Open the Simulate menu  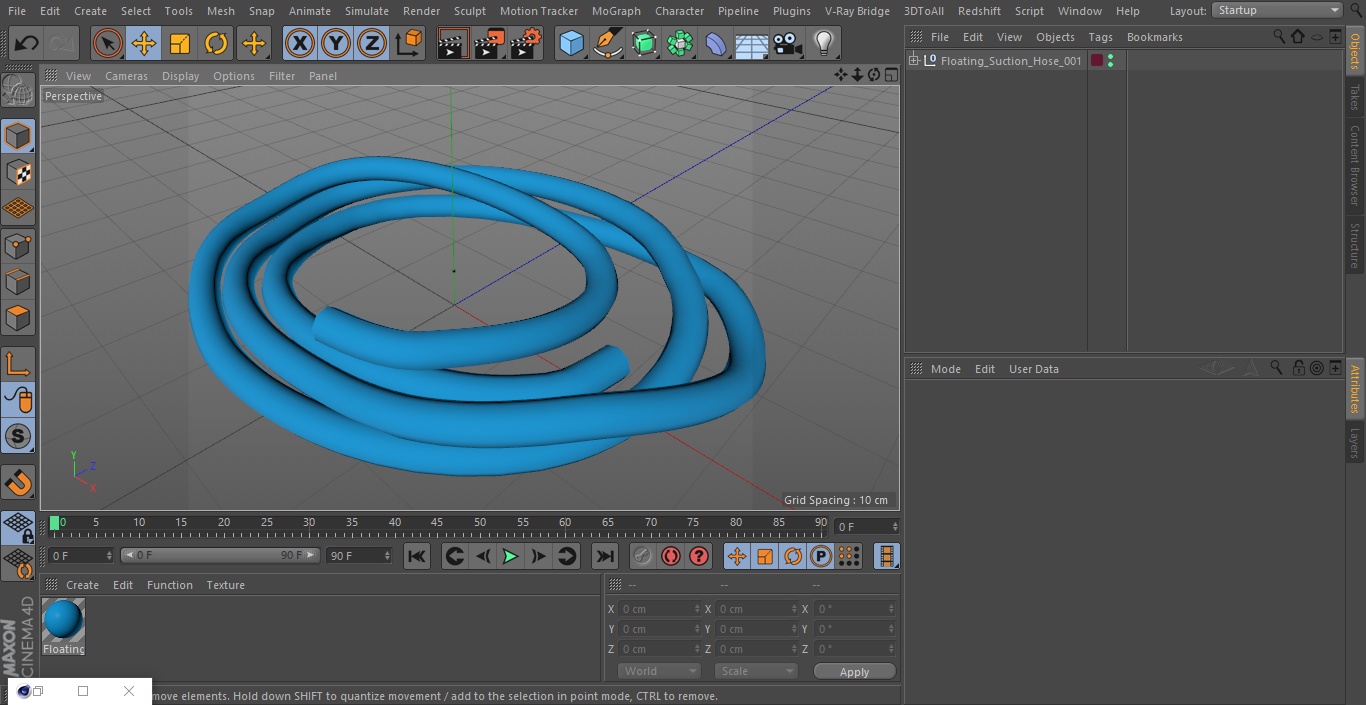[367, 11]
